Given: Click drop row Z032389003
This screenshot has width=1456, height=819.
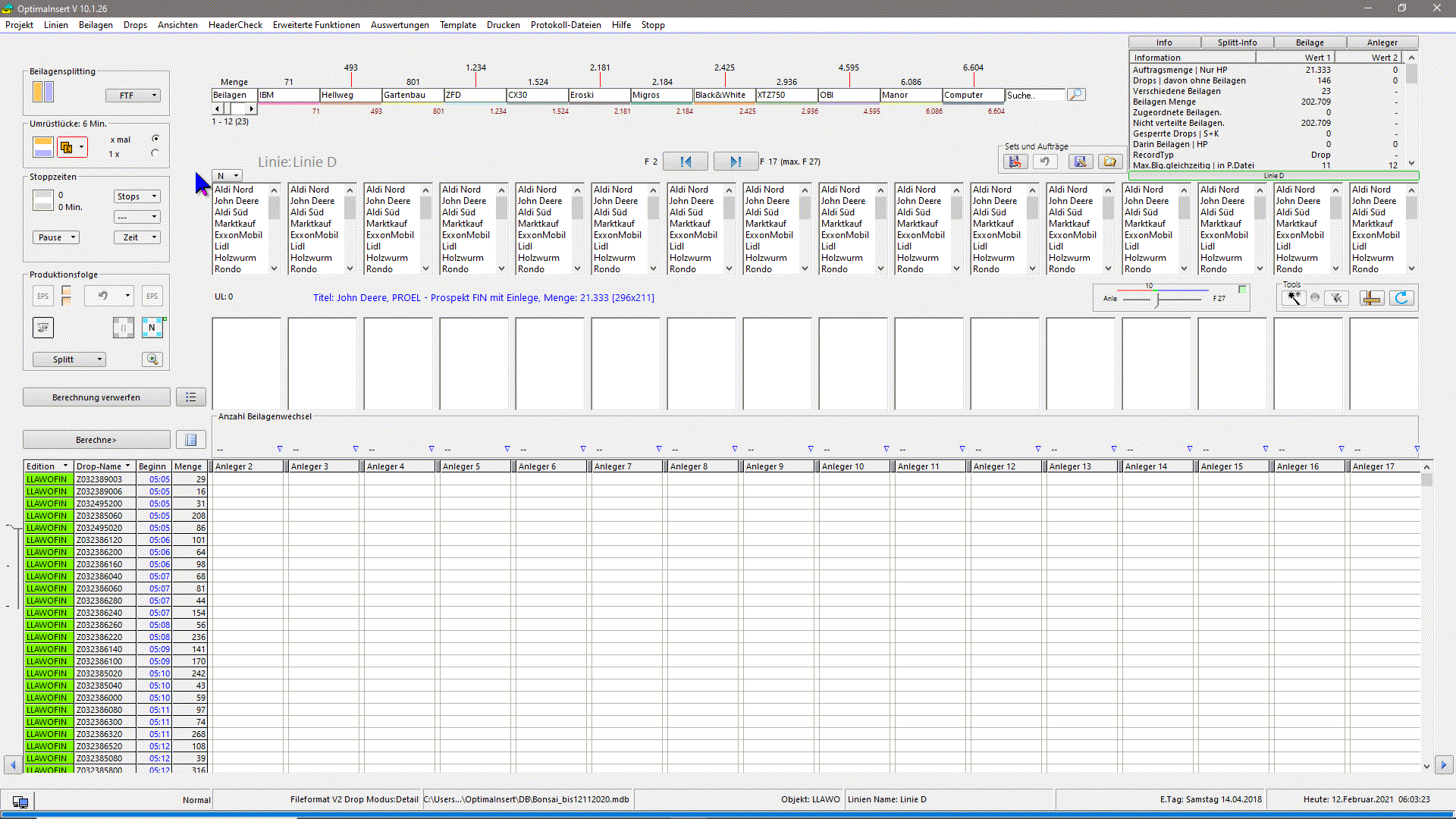Looking at the screenshot, I should pyautogui.click(x=116, y=479).
